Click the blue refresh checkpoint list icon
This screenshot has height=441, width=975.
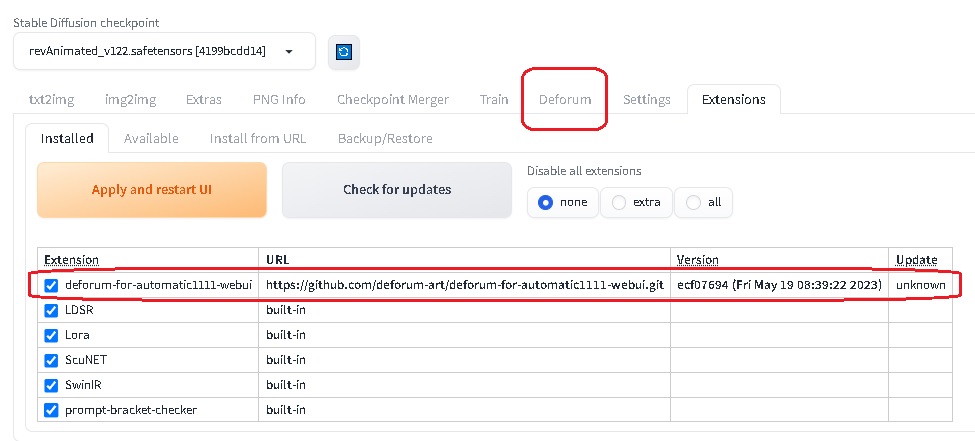[344, 52]
